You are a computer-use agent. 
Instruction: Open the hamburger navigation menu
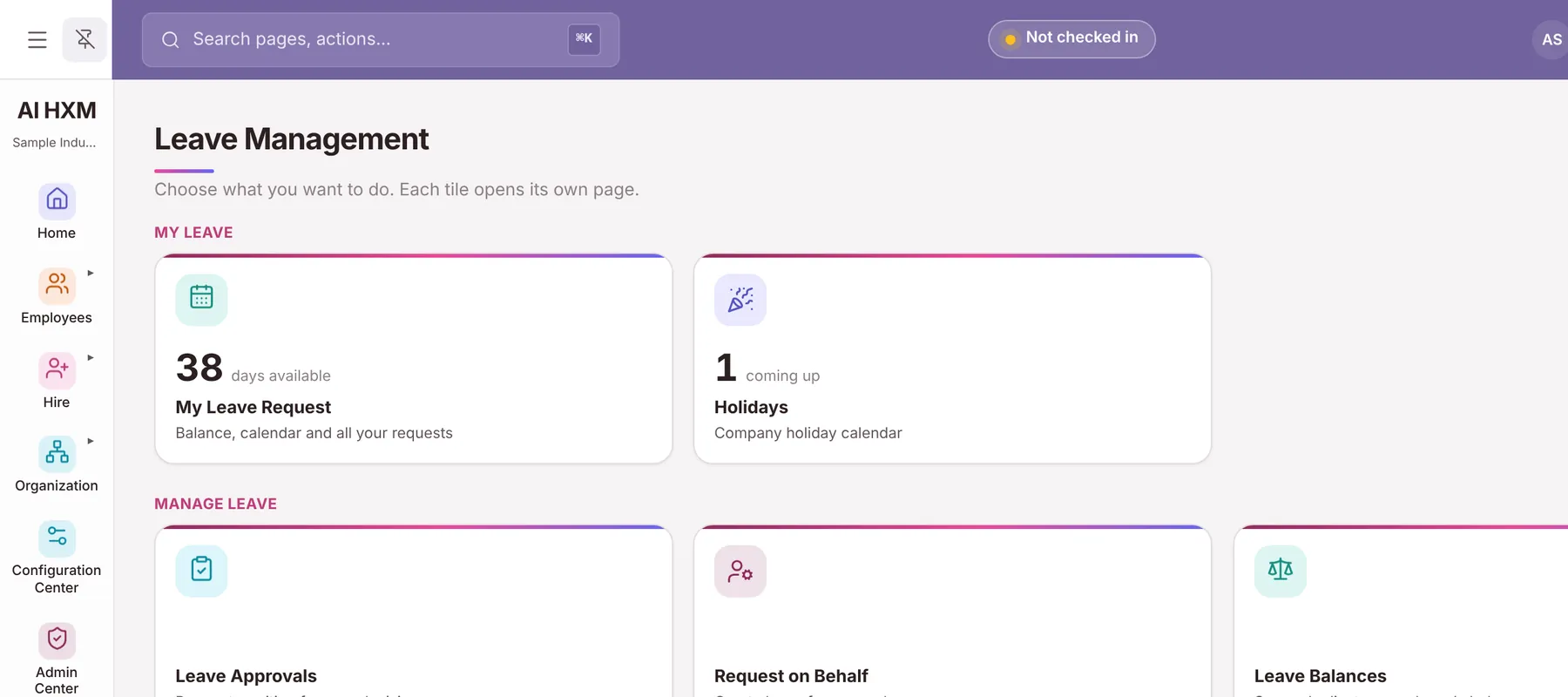37,39
